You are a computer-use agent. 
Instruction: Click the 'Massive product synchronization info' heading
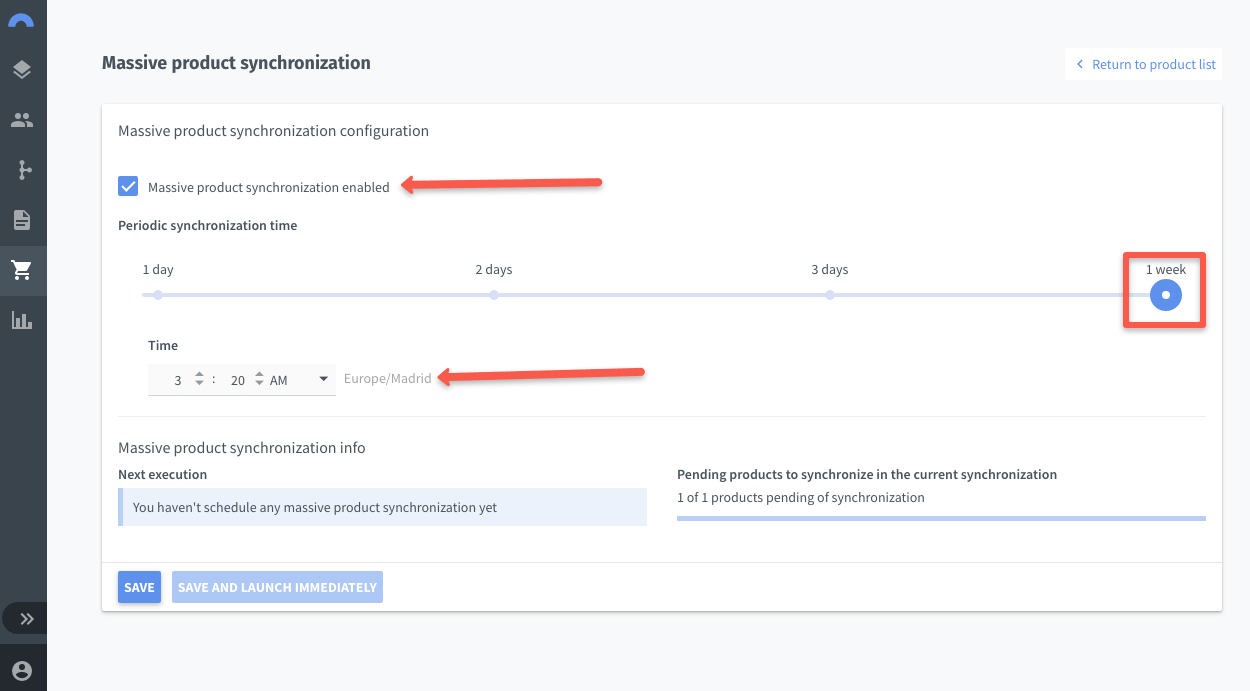242,448
